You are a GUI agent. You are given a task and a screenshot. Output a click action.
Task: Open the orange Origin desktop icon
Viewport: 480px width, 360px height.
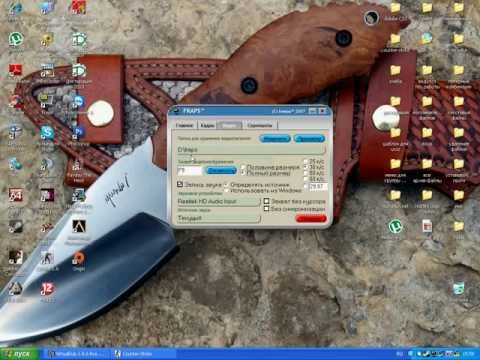pos(79,258)
